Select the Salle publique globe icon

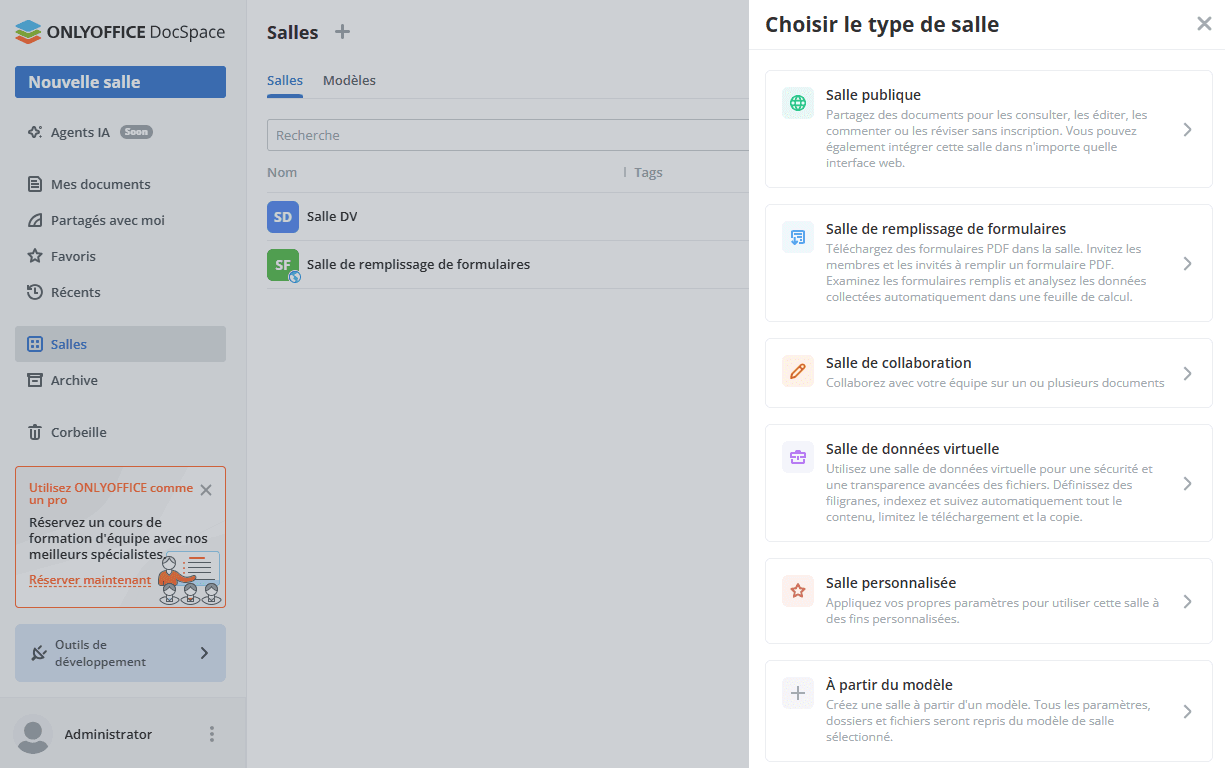pyautogui.click(x=797, y=104)
